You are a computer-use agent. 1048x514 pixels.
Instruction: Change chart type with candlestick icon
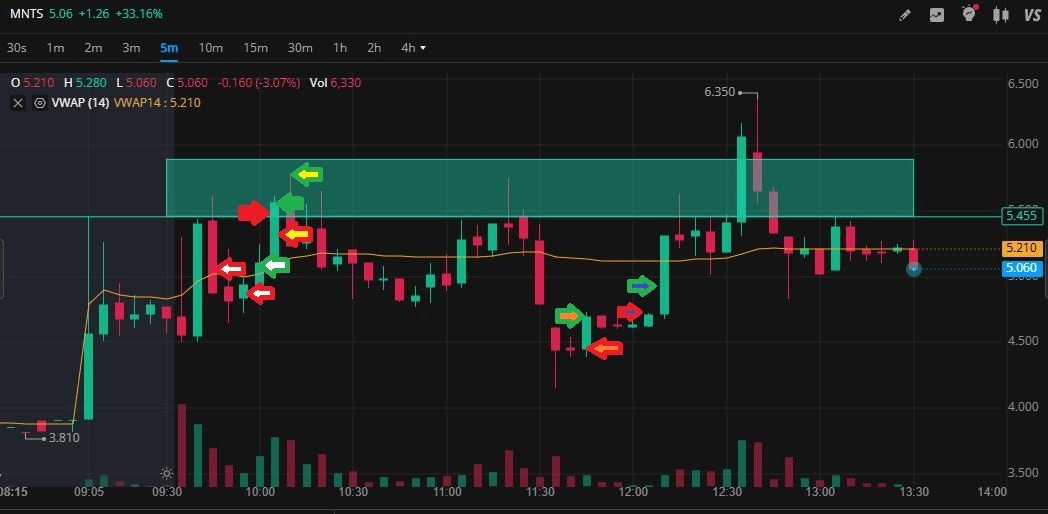point(1001,15)
